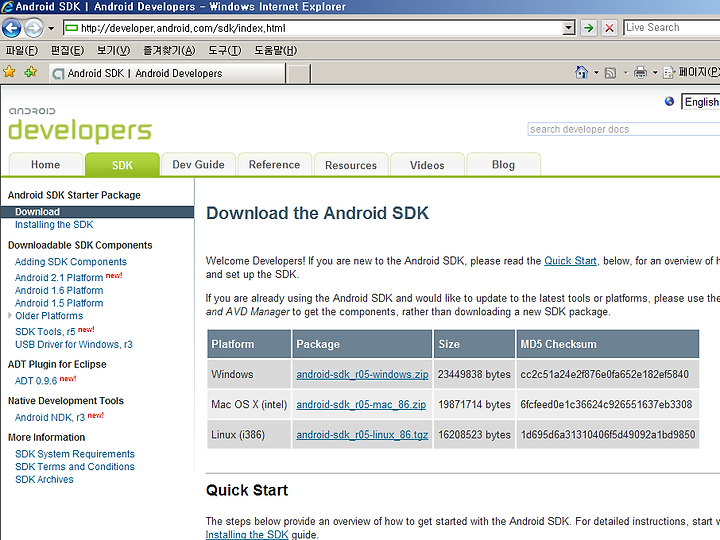
Task: Click the empty new tab button
Action: coord(298,73)
